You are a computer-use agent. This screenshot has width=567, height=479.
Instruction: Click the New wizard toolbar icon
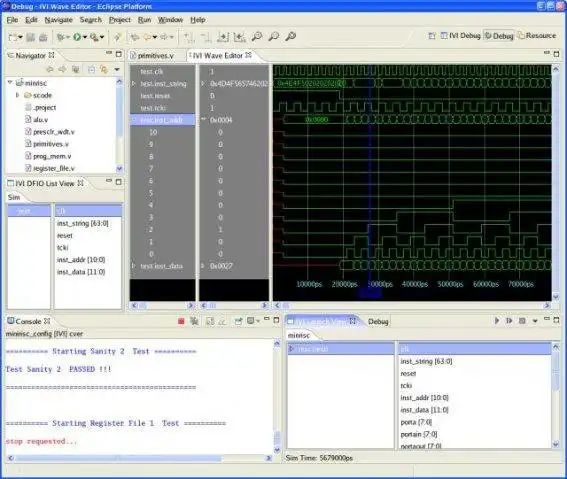point(13,37)
